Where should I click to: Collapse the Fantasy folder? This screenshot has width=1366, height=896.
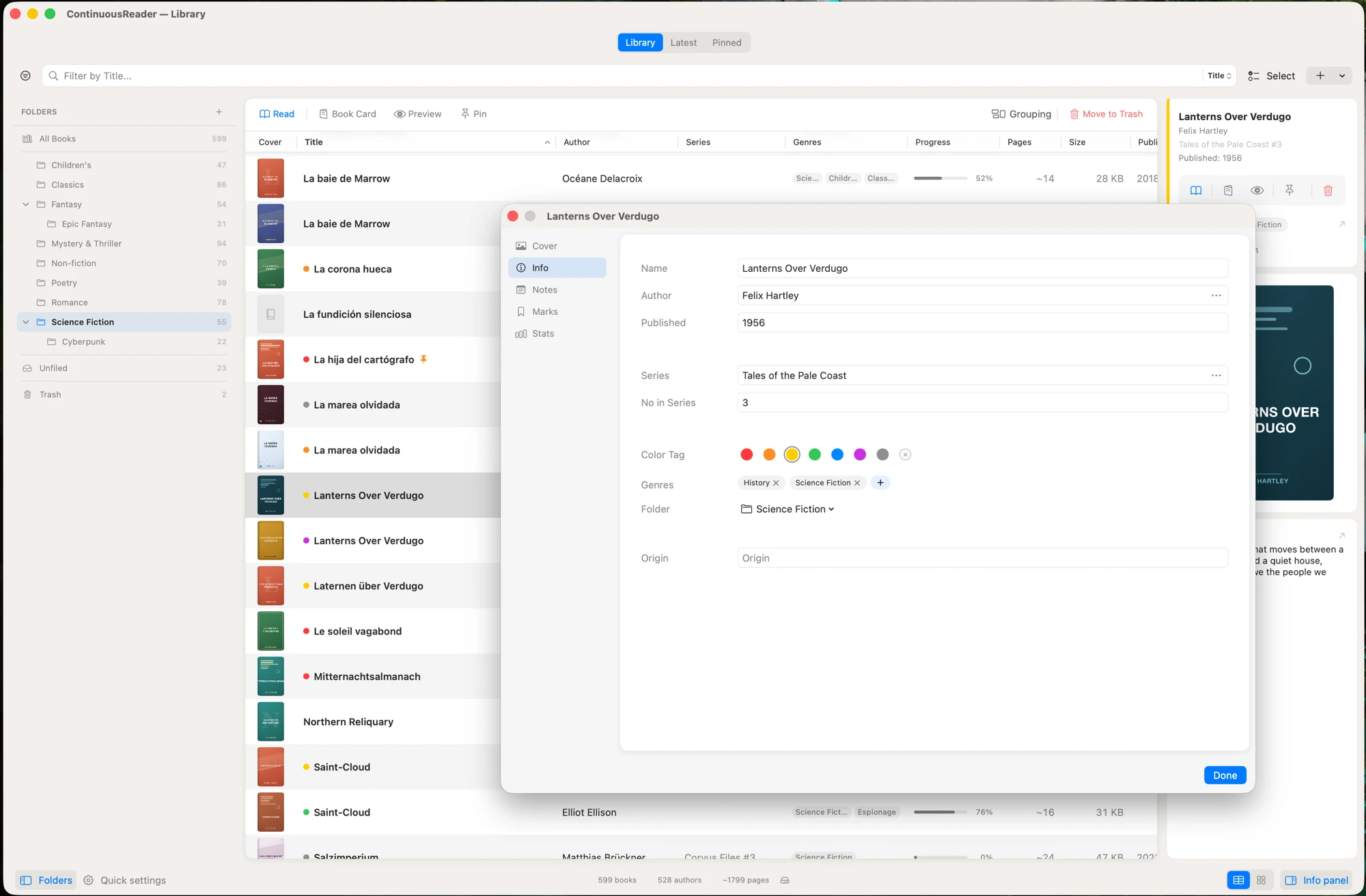tap(26, 204)
